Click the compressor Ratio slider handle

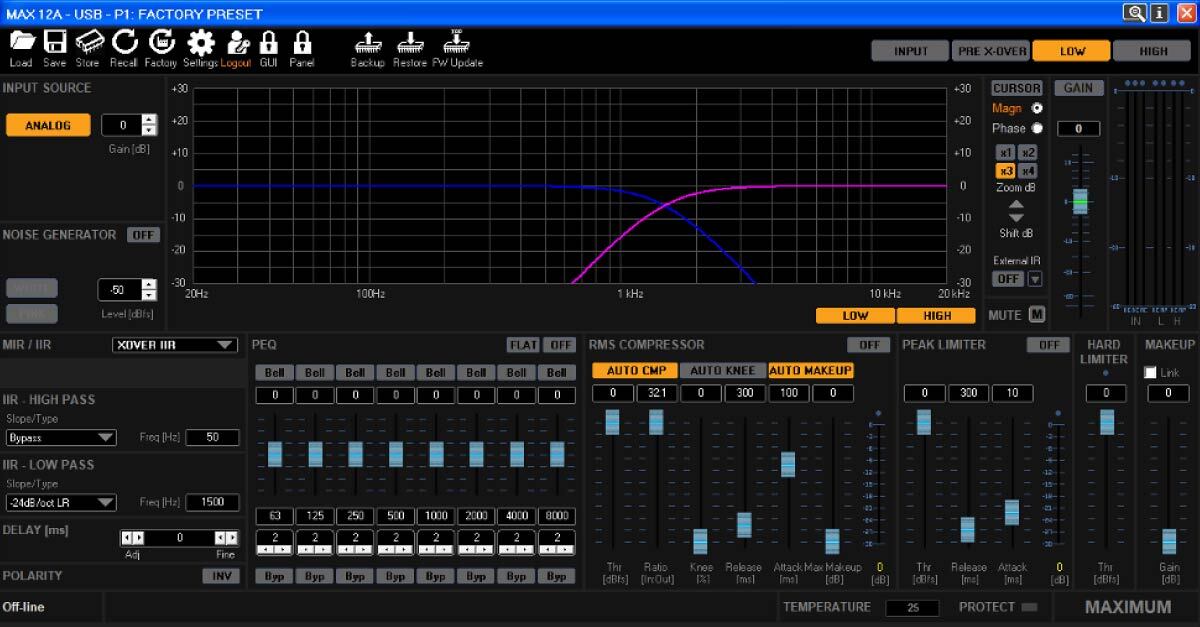point(656,422)
